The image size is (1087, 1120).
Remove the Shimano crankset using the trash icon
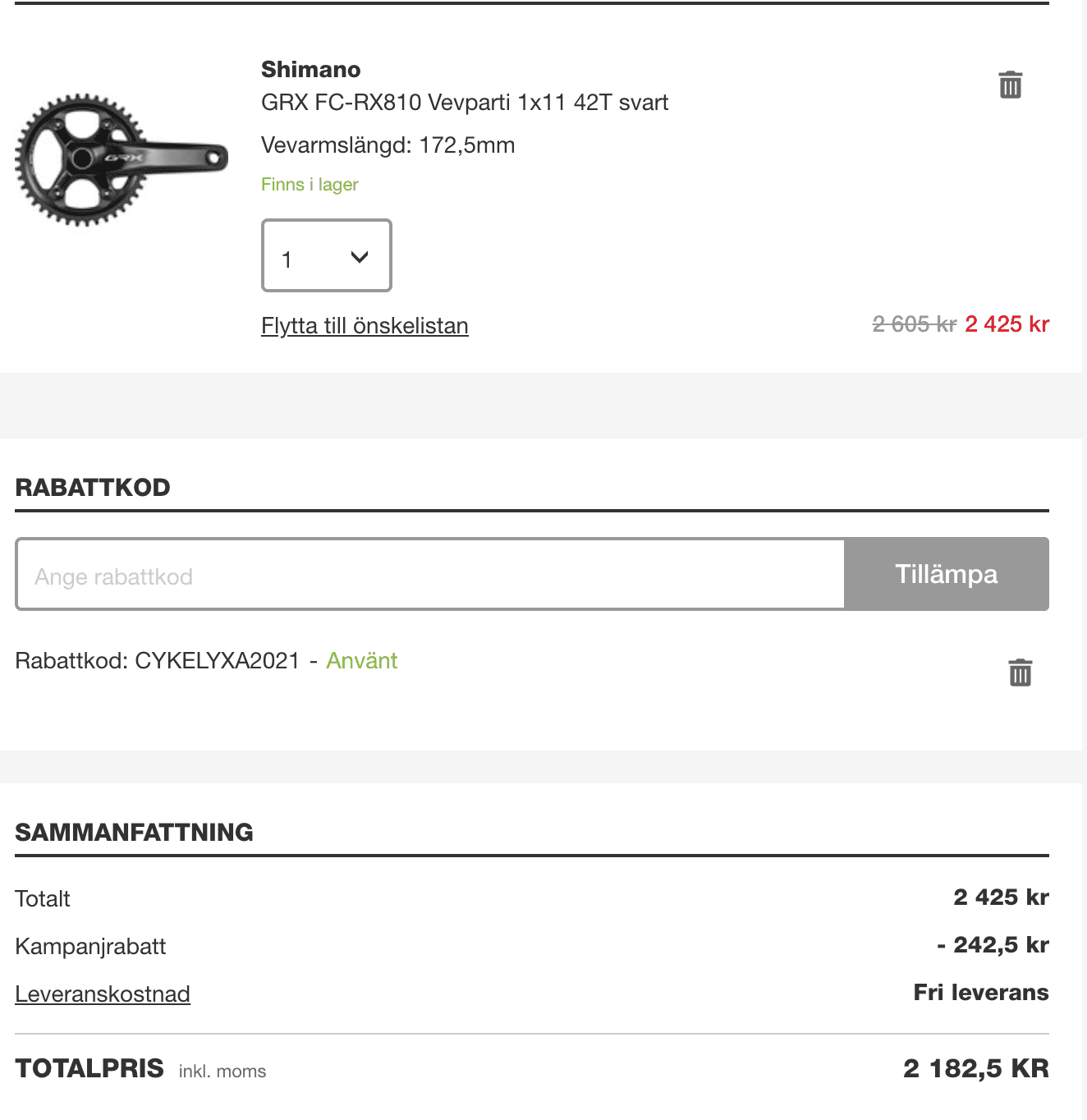(x=1010, y=85)
